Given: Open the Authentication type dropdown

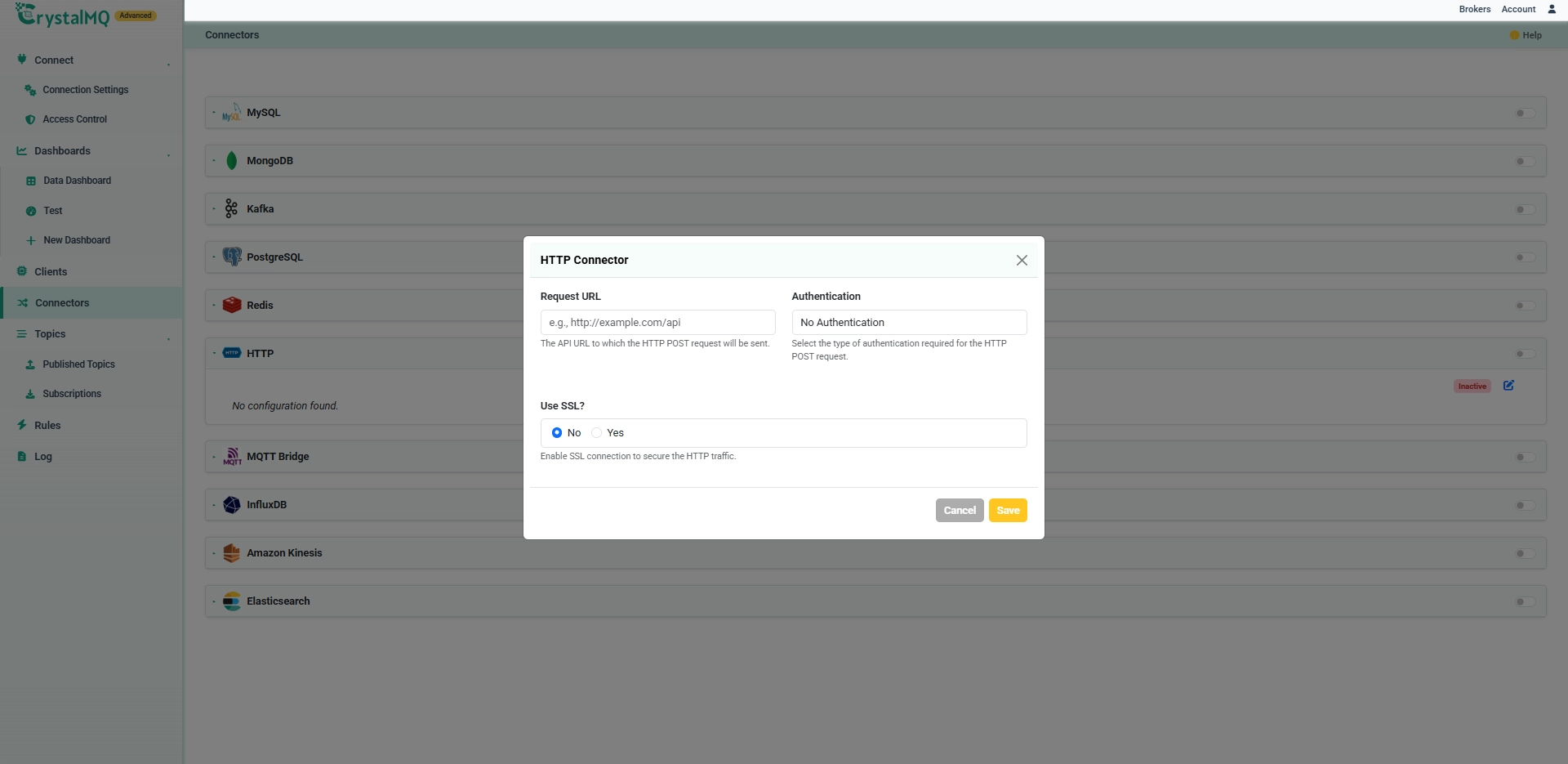Looking at the screenshot, I should pos(909,323).
